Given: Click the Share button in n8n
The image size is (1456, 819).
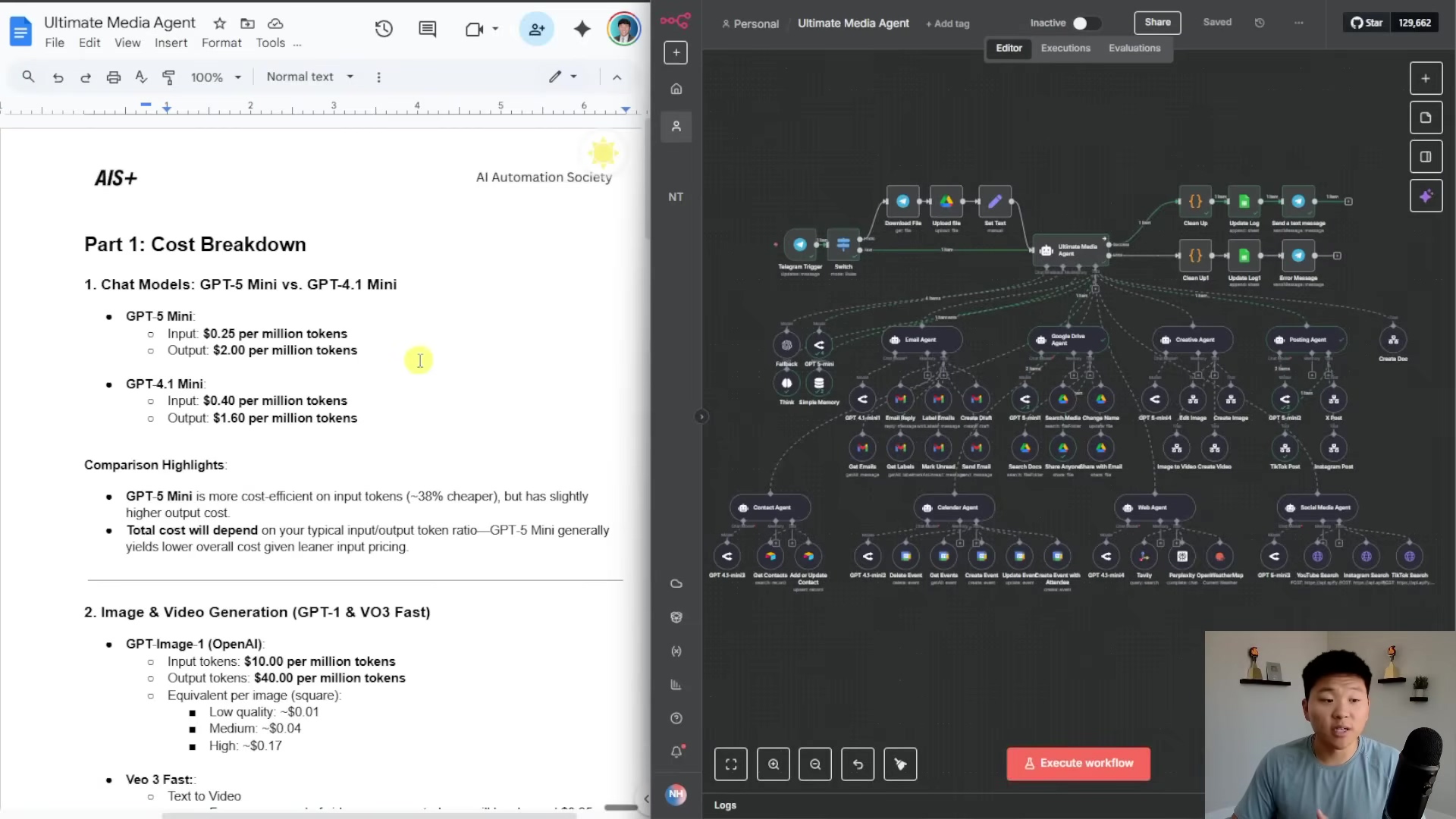Looking at the screenshot, I should 1157,23.
